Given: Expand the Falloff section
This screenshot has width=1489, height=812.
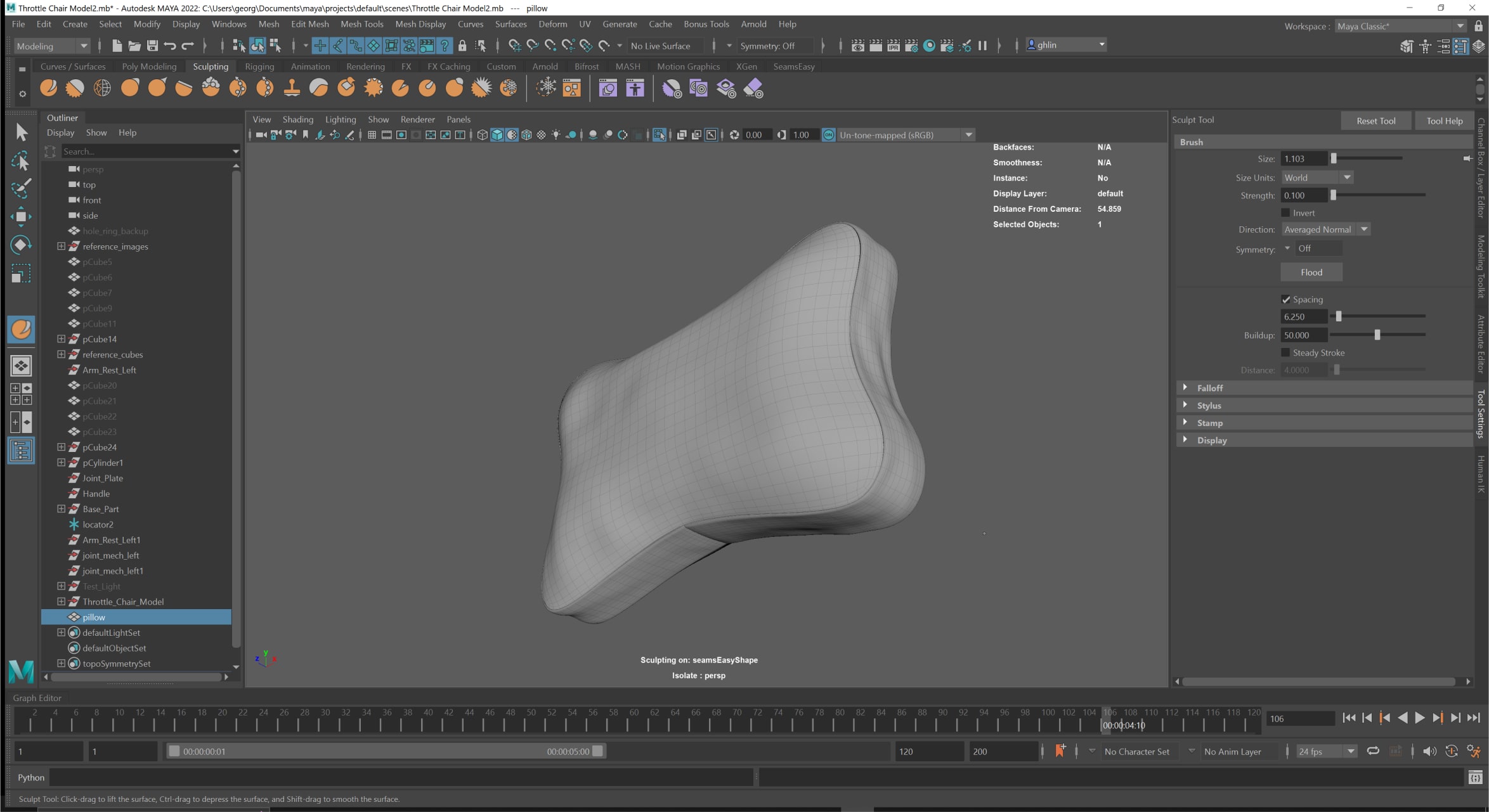Looking at the screenshot, I should (x=1185, y=387).
